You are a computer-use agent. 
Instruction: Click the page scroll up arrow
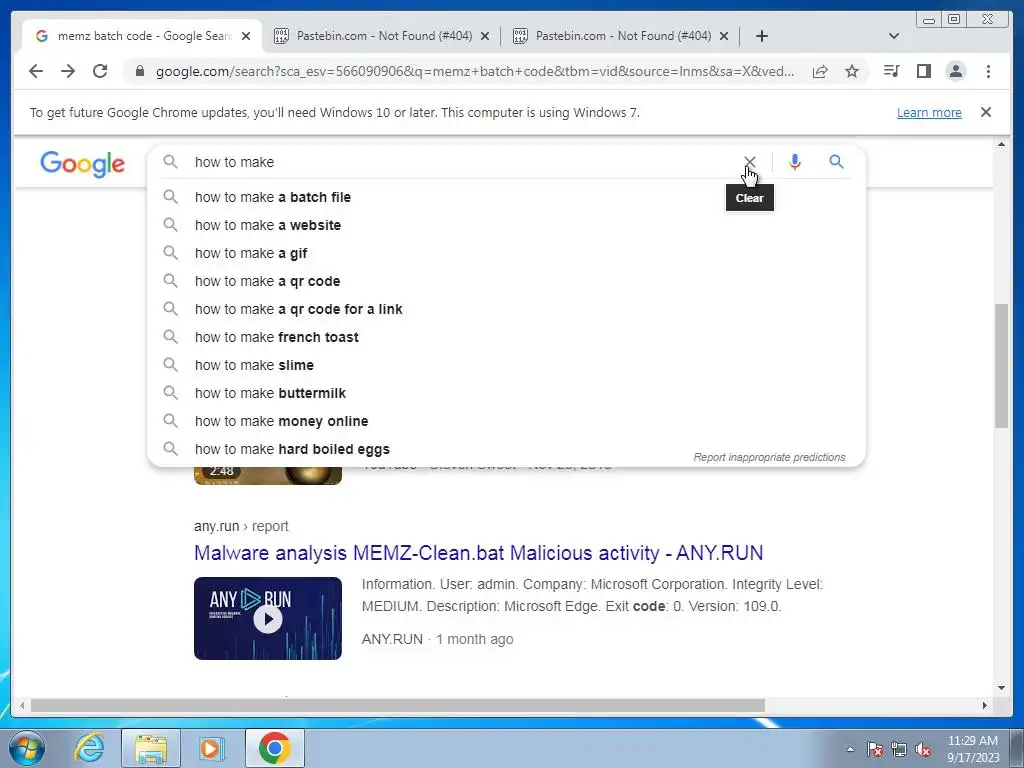[x=1001, y=144]
